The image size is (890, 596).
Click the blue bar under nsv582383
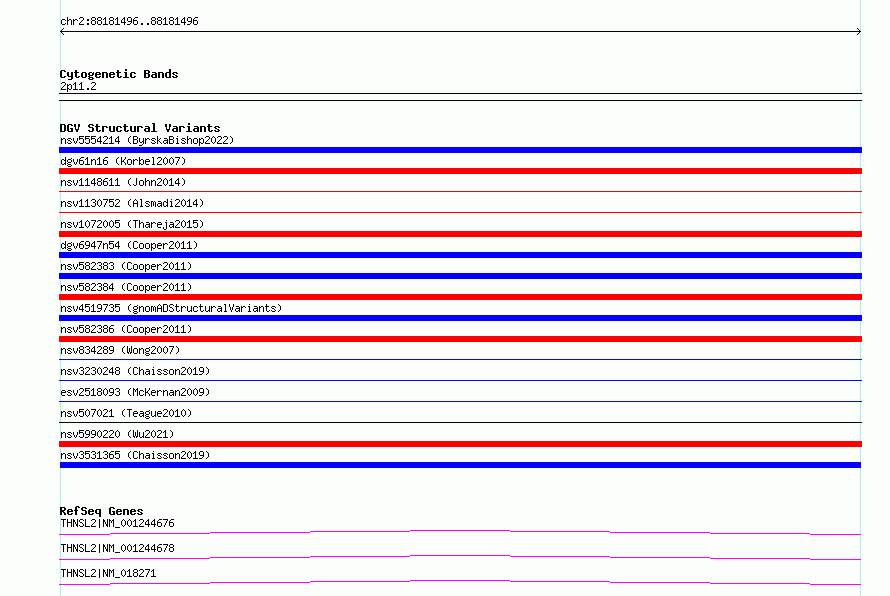(460, 276)
